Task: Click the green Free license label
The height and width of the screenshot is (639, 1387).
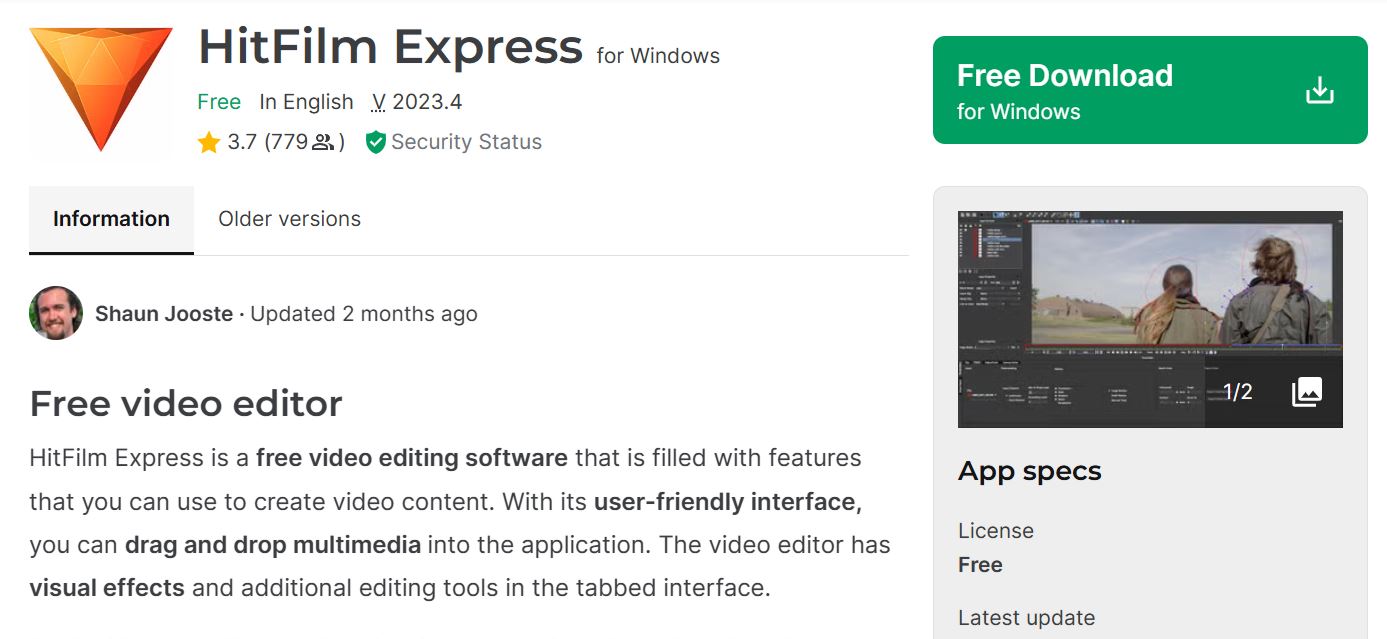Action: pos(219,102)
